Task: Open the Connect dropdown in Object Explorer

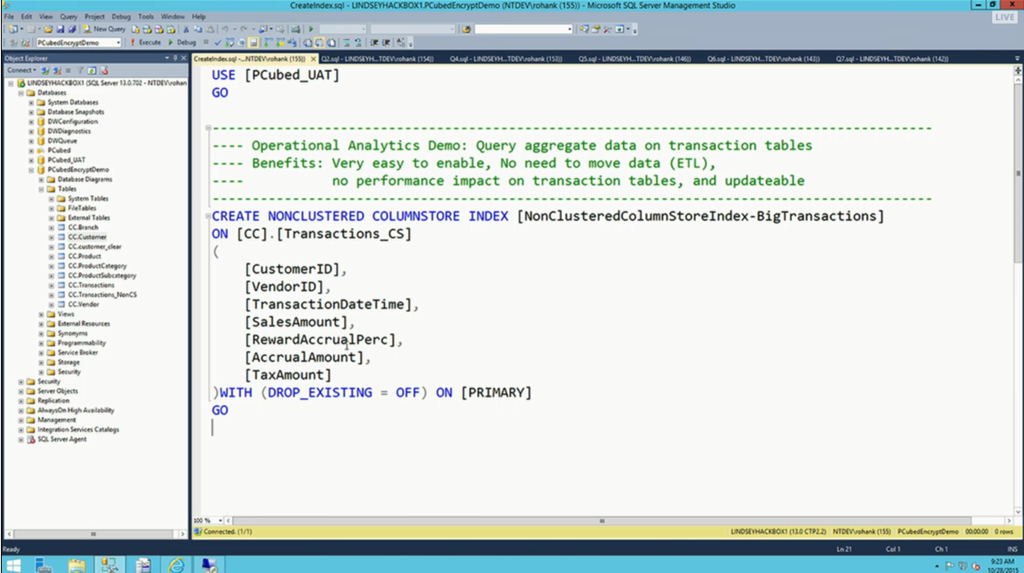Action: pos(22,71)
